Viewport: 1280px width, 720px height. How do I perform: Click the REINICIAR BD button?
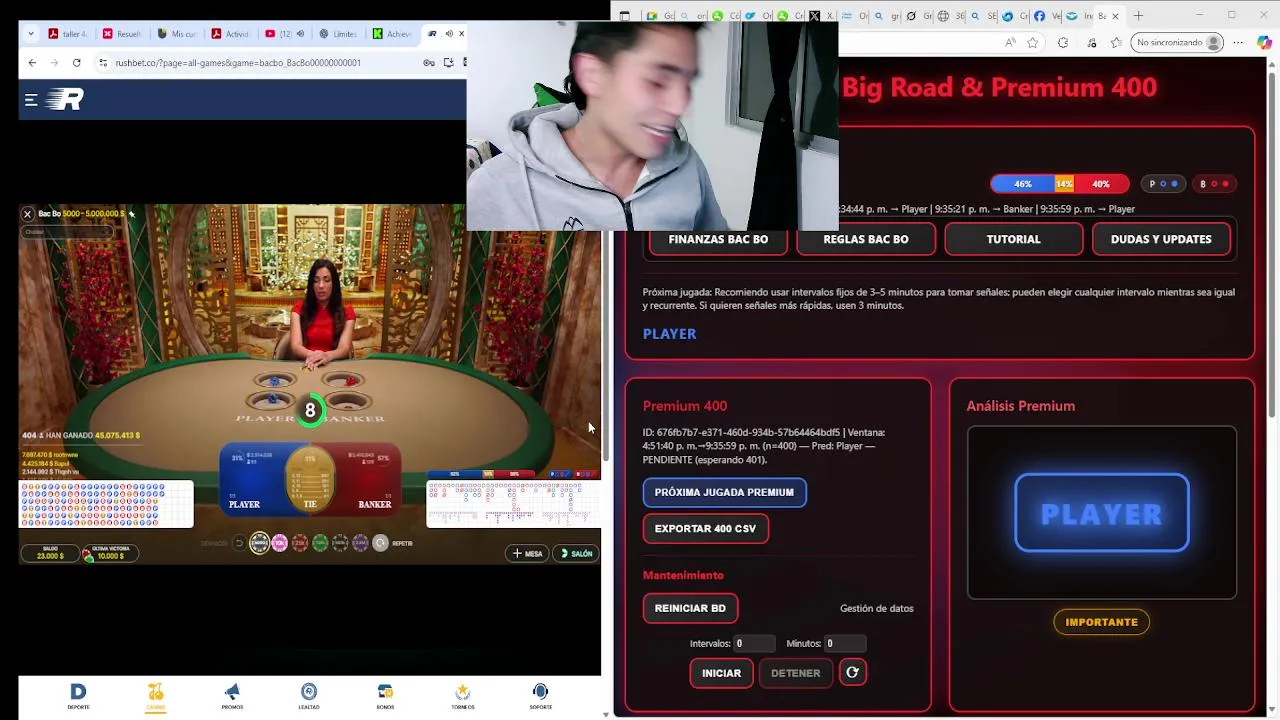(690, 608)
